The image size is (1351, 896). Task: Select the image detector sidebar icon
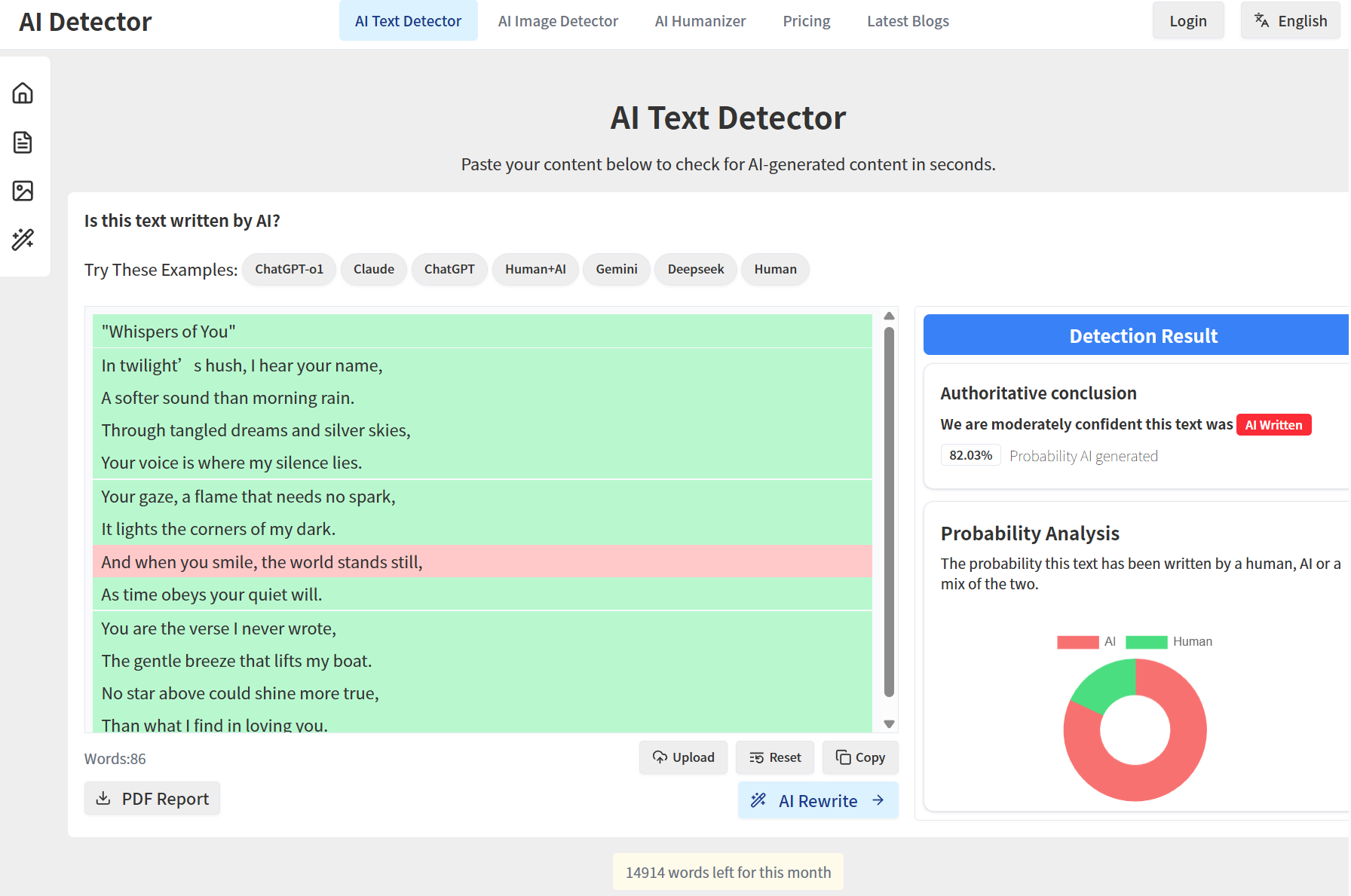(x=23, y=191)
